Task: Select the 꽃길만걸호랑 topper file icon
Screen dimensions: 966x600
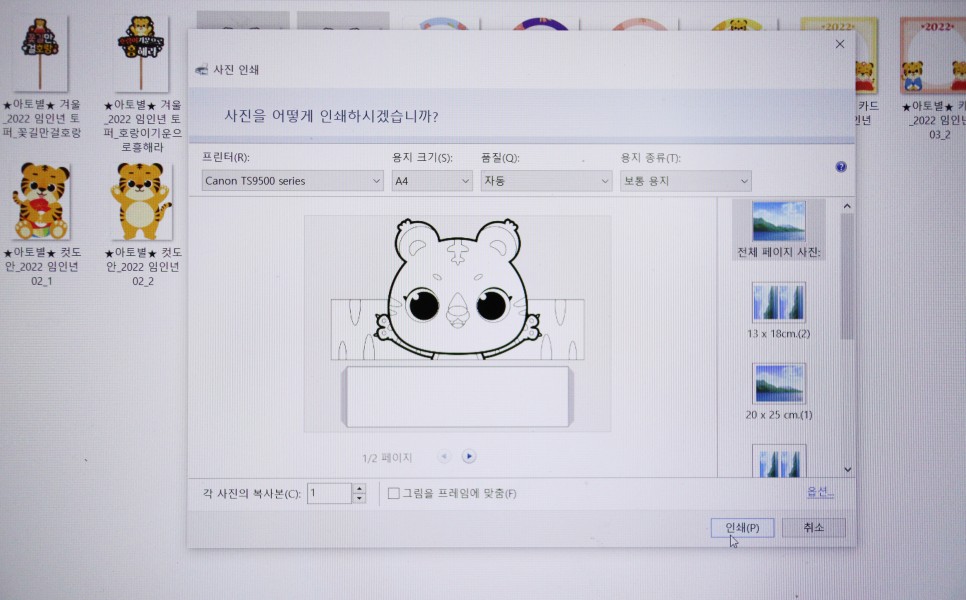Action: click(x=41, y=54)
